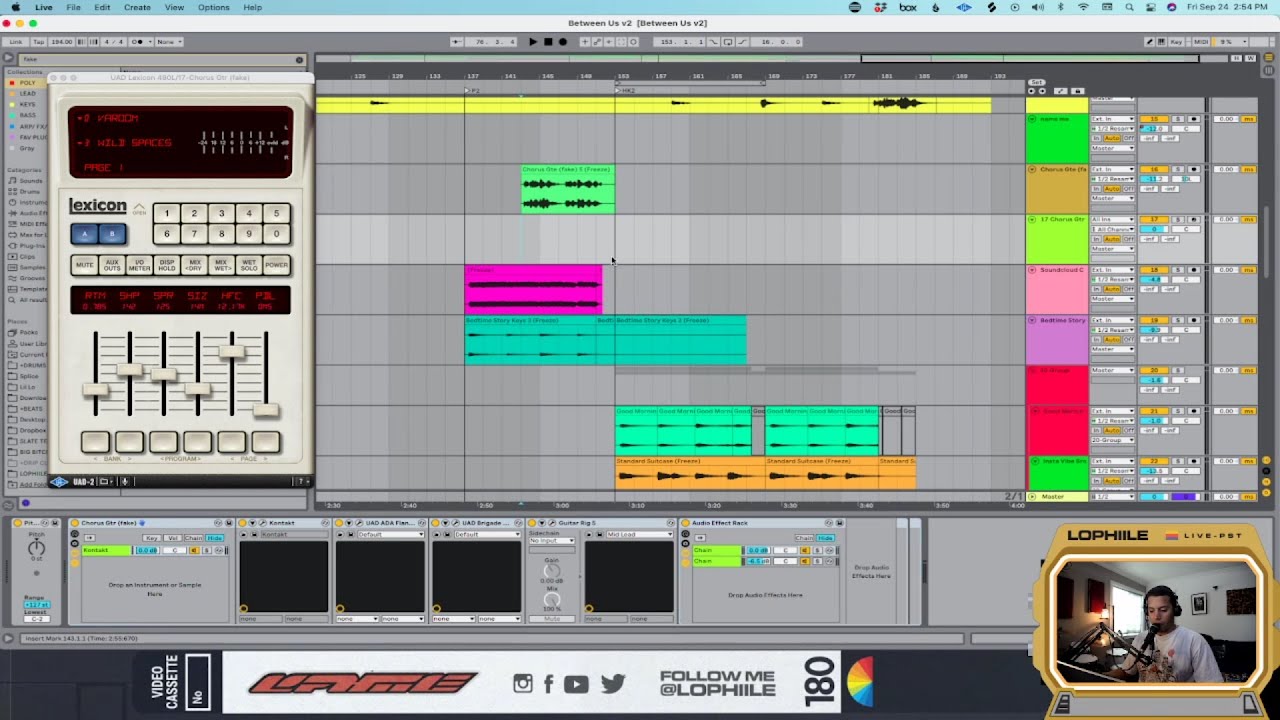Screen dimensions: 1280x720
Task: Click the Lexicon POWER button
Action: pyautogui.click(x=276, y=265)
